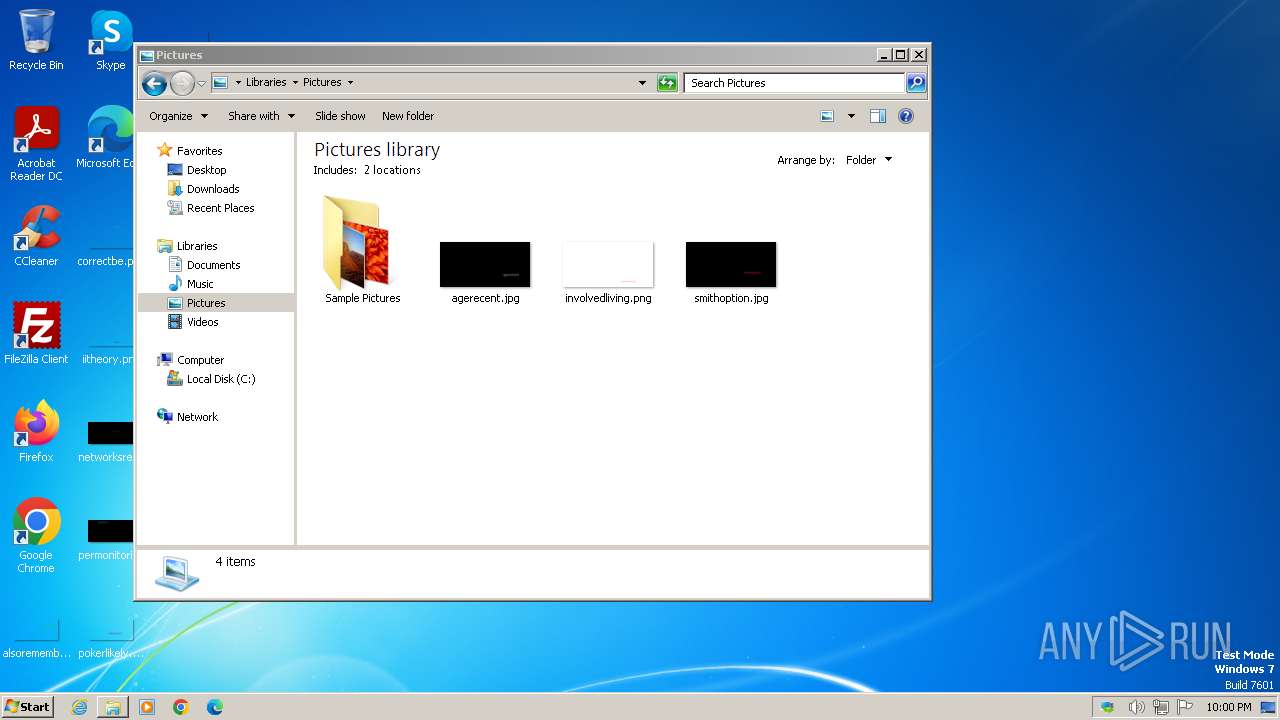
Task: Select Desktop in the navigation pane
Action: click(x=206, y=170)
